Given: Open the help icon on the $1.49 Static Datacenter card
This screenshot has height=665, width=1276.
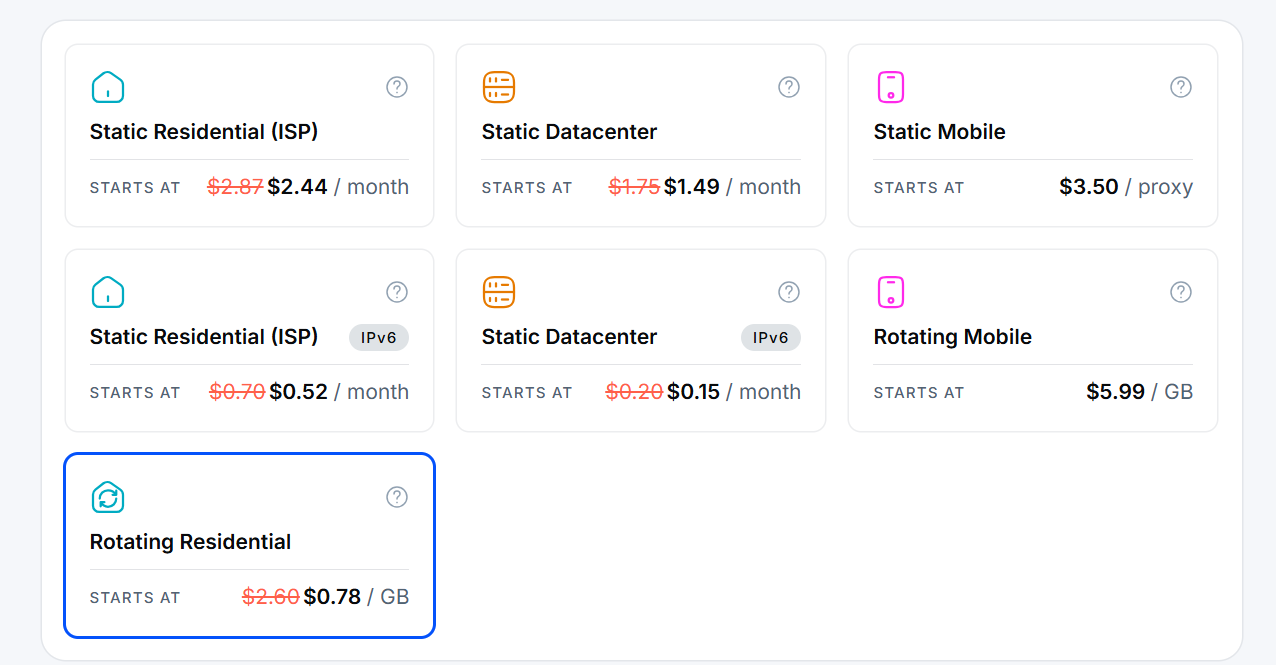Looking at the screenshot, I should tap(789, 87).
